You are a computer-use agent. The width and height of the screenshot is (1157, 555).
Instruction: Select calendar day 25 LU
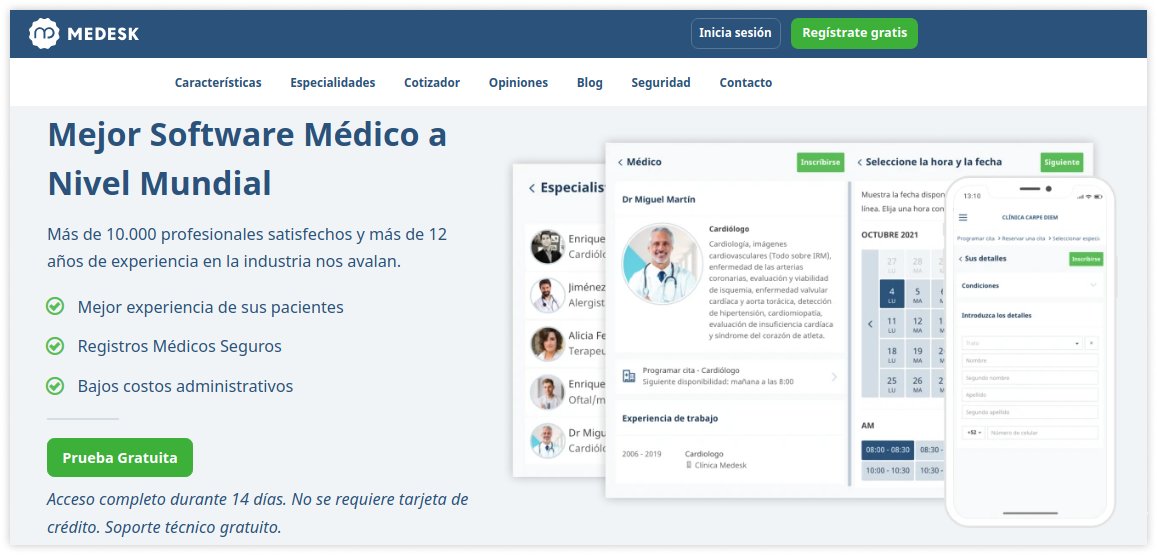click(x=892, y=384)
